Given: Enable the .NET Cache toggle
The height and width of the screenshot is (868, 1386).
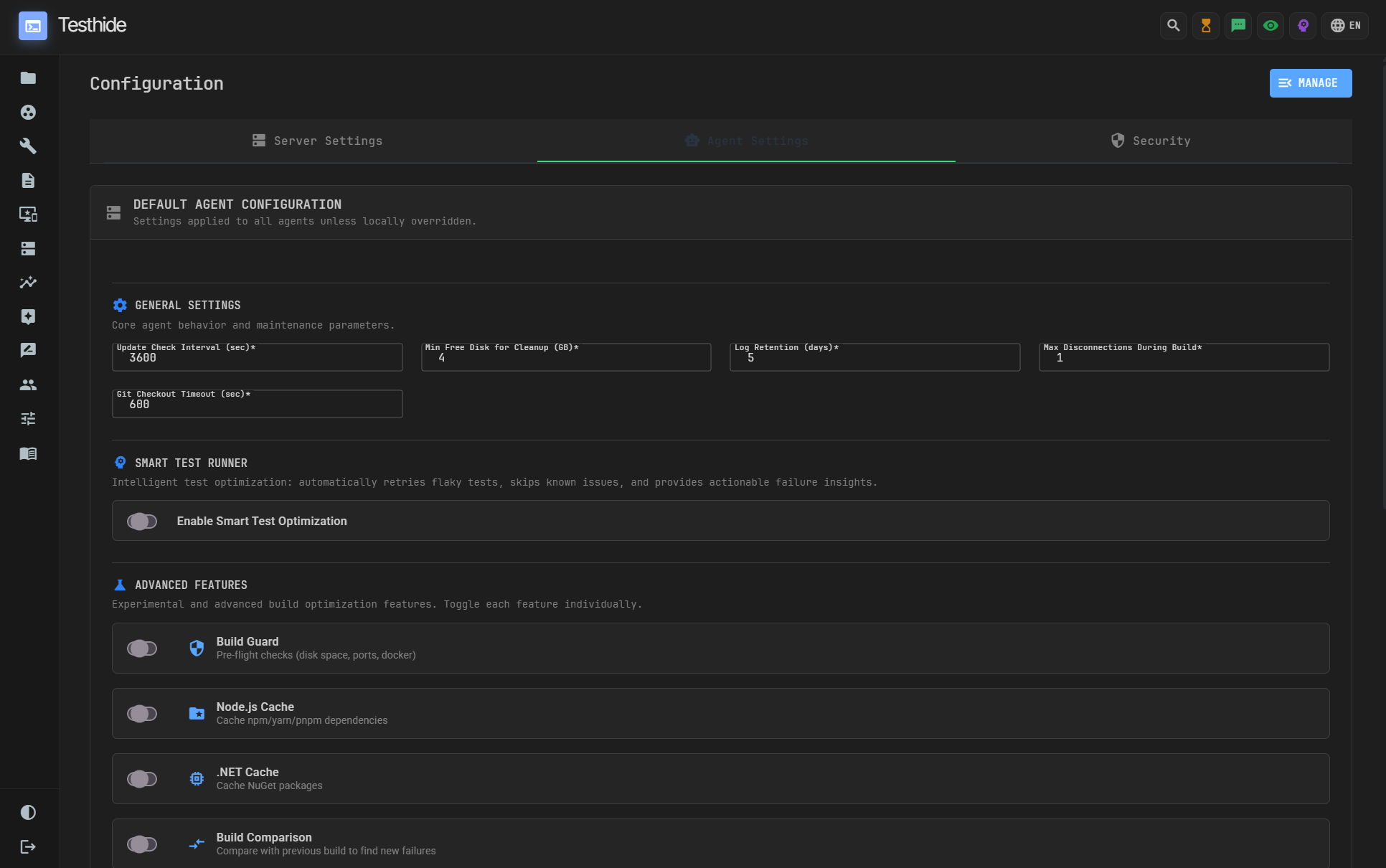Looking at the screenshot, I should [x=142, y=779].
